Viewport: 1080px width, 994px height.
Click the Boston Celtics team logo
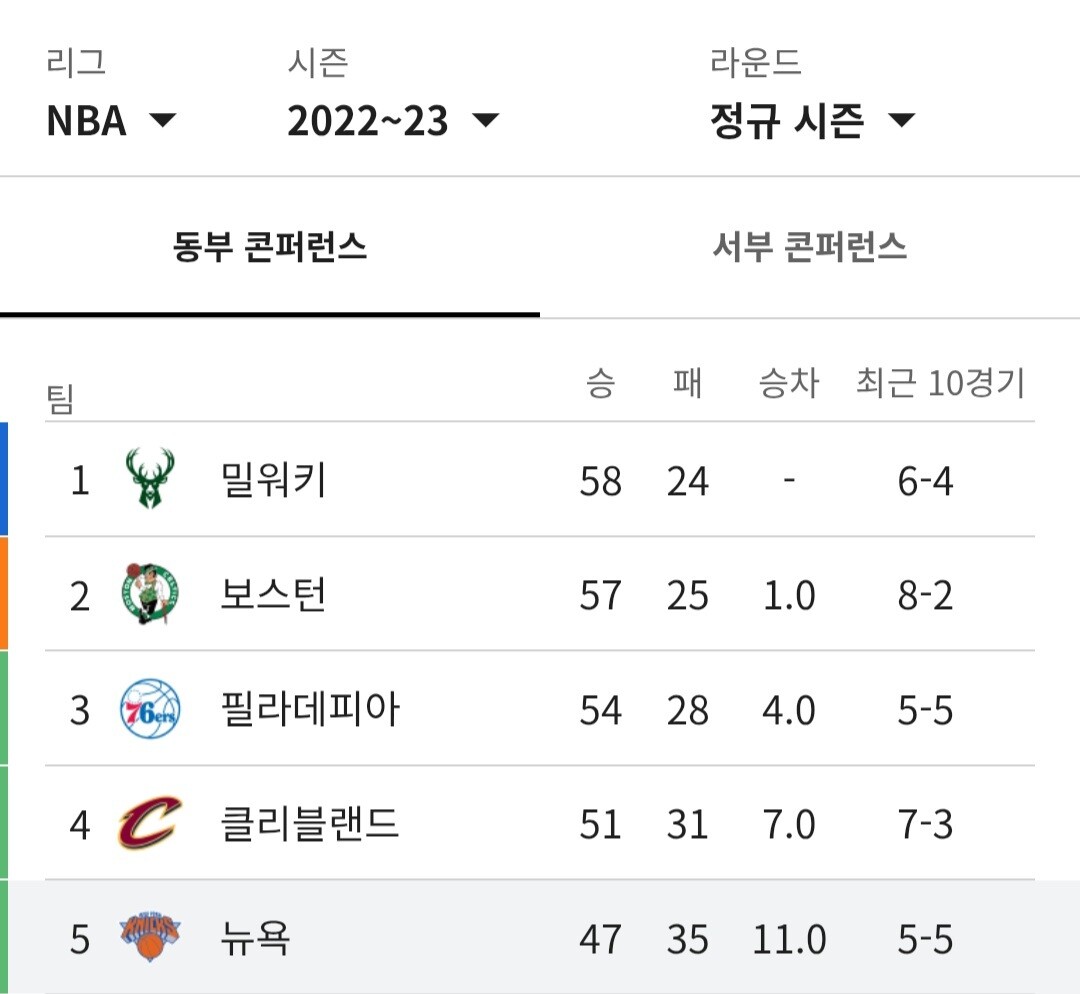coord(149,594)
